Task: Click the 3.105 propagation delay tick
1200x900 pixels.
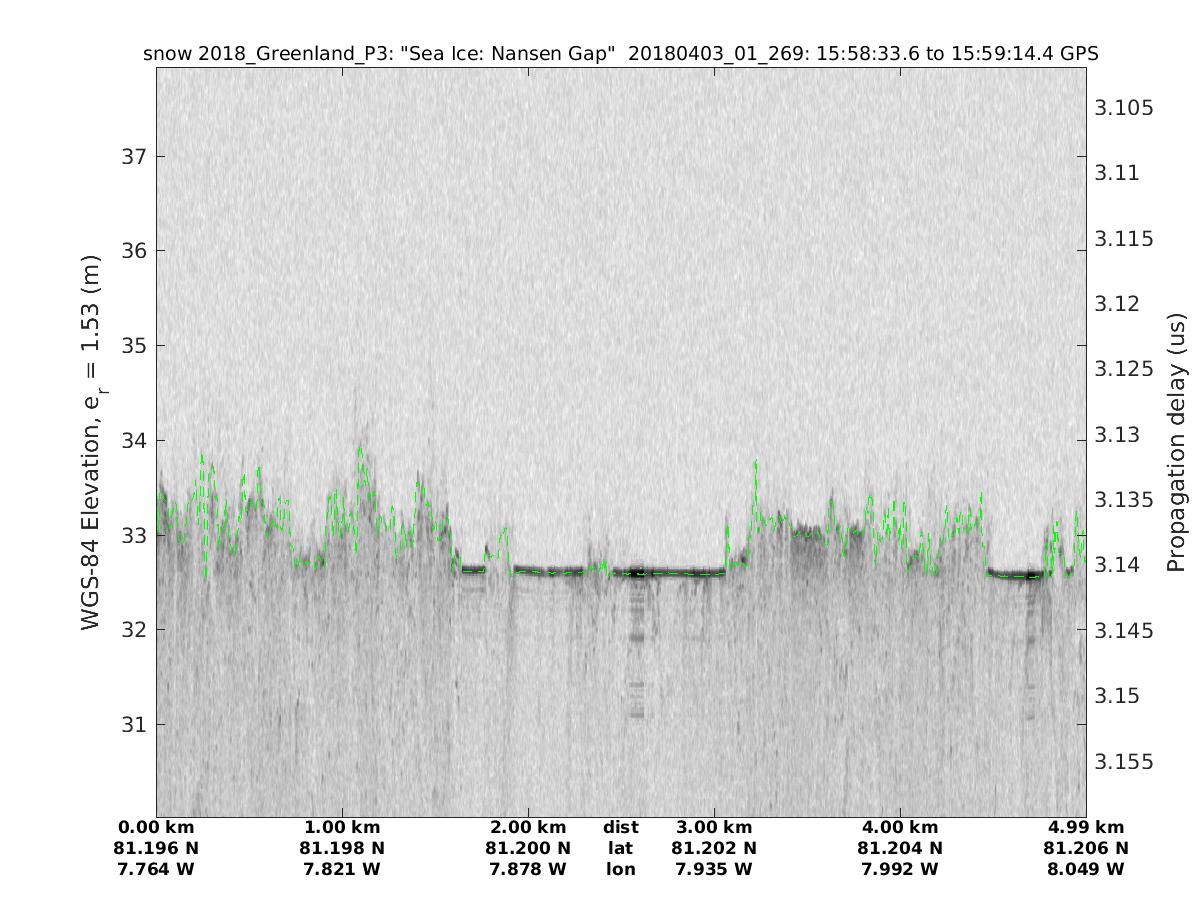Action: pyautogui.click(x=1124, y=108)
